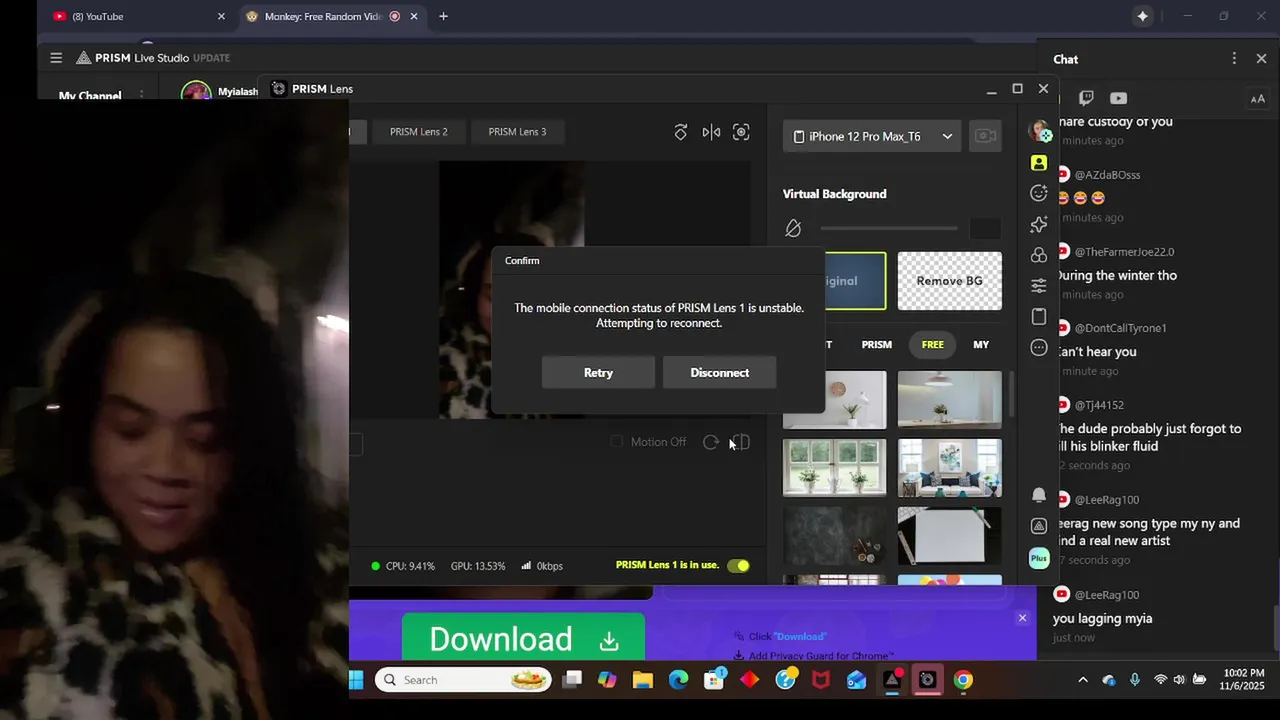Adjust the Virtual Background blur slider

point(889,228)
